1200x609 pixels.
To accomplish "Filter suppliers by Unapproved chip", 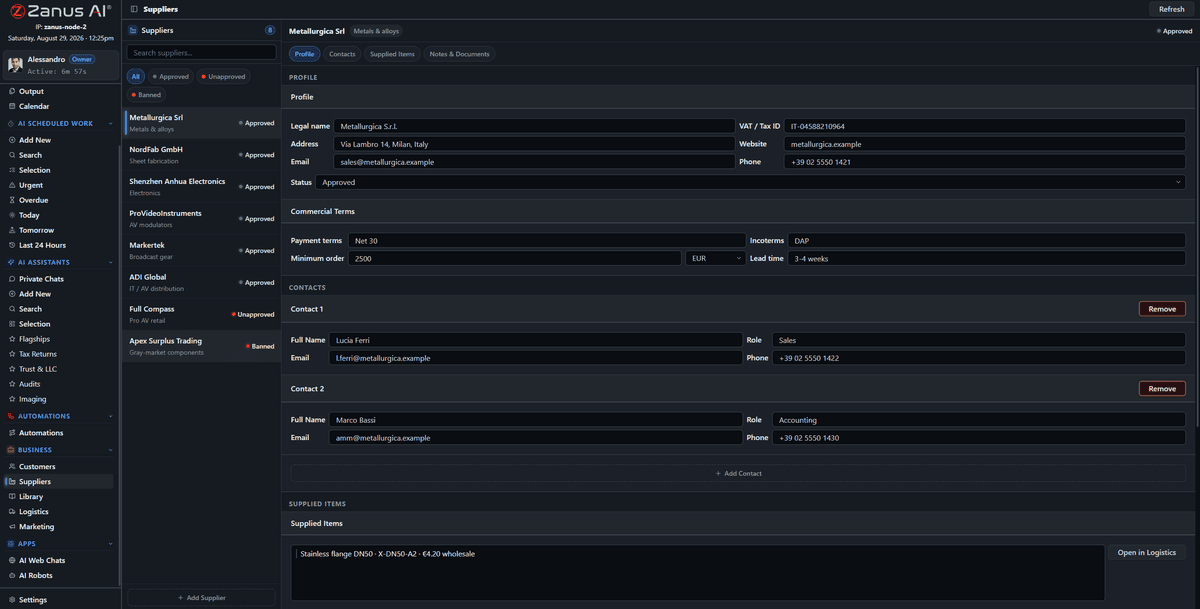I will tap(222, 76).
